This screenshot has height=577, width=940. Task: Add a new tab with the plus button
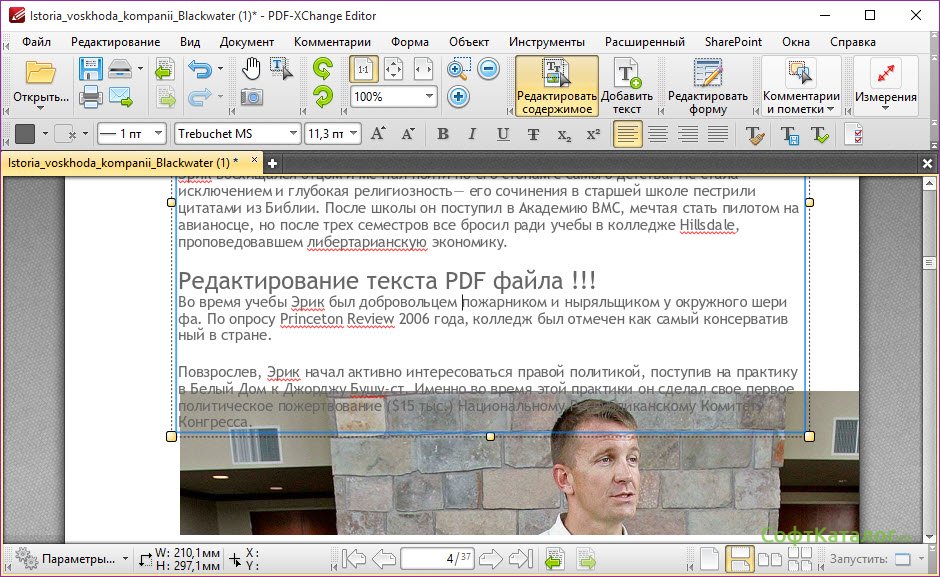(x=272, y=163)
